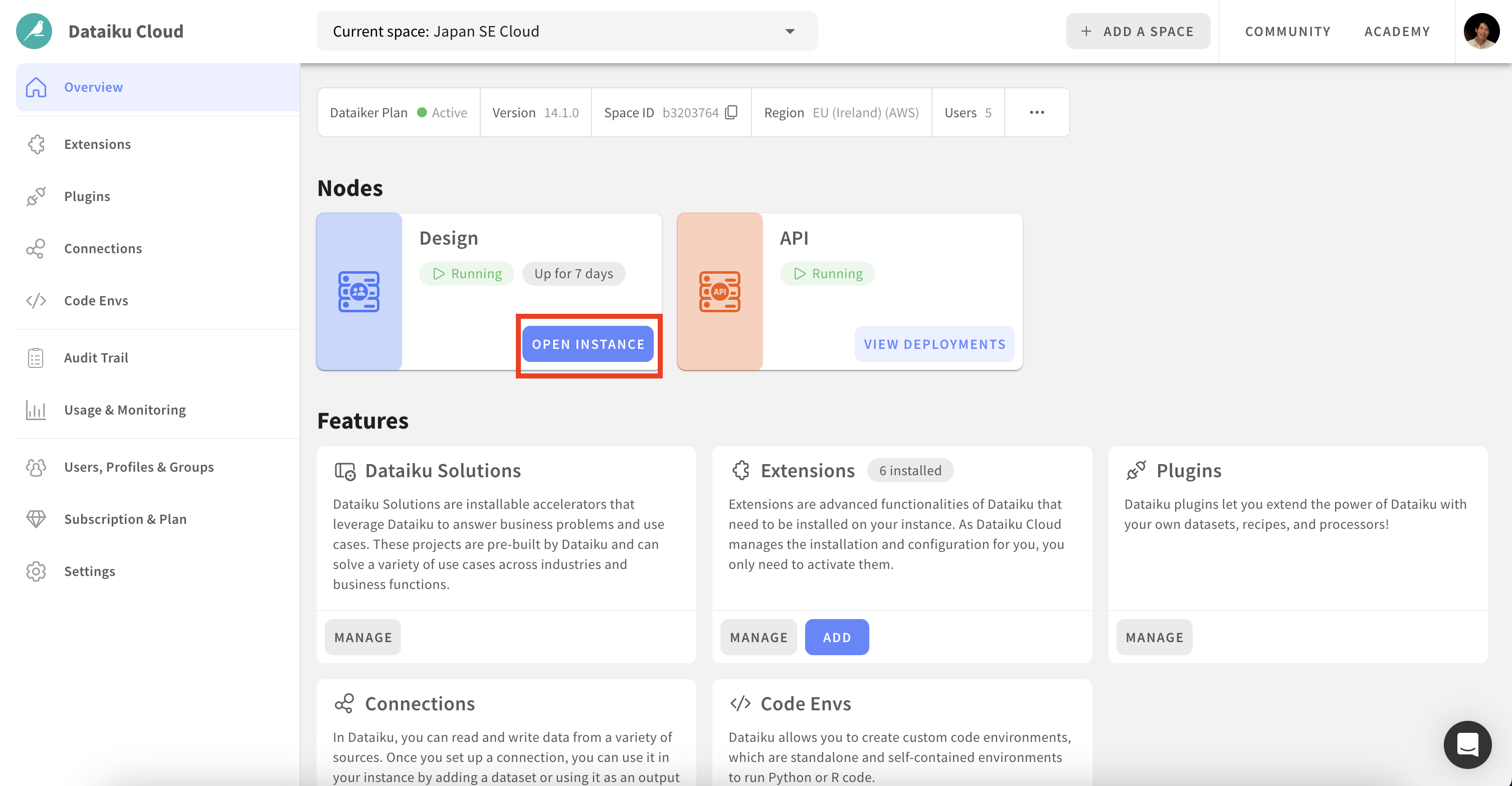Open Users, Profiles & Groups page

[x=138, y=467]
